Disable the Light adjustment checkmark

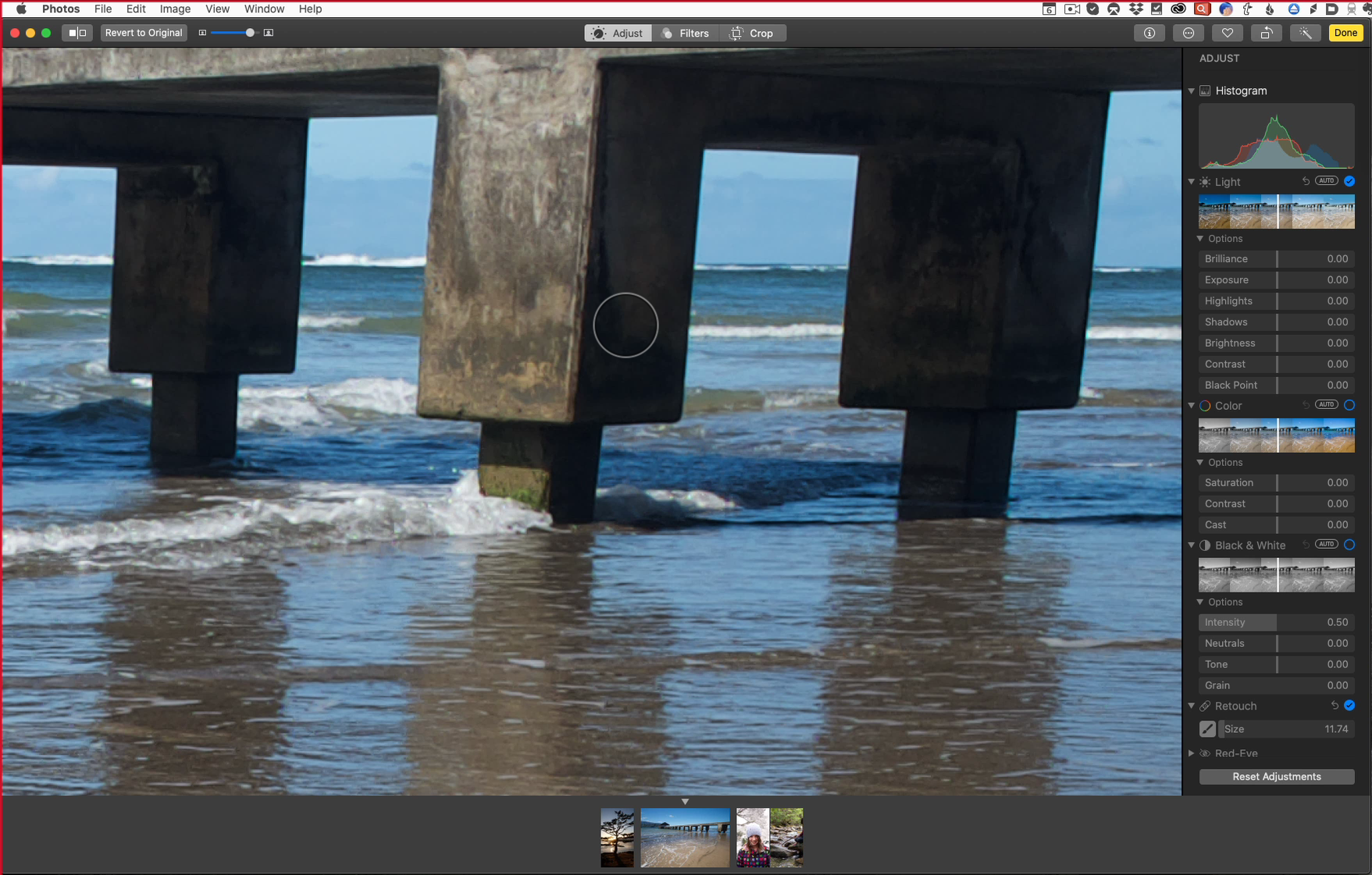point(1349,181)
